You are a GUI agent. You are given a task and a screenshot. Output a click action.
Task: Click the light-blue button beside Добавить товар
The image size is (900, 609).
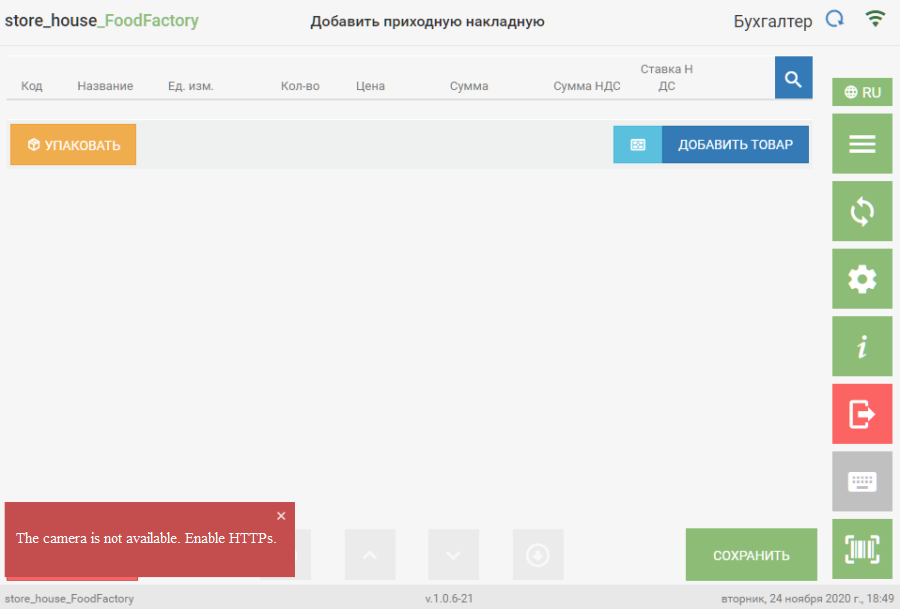click(637, 145)
